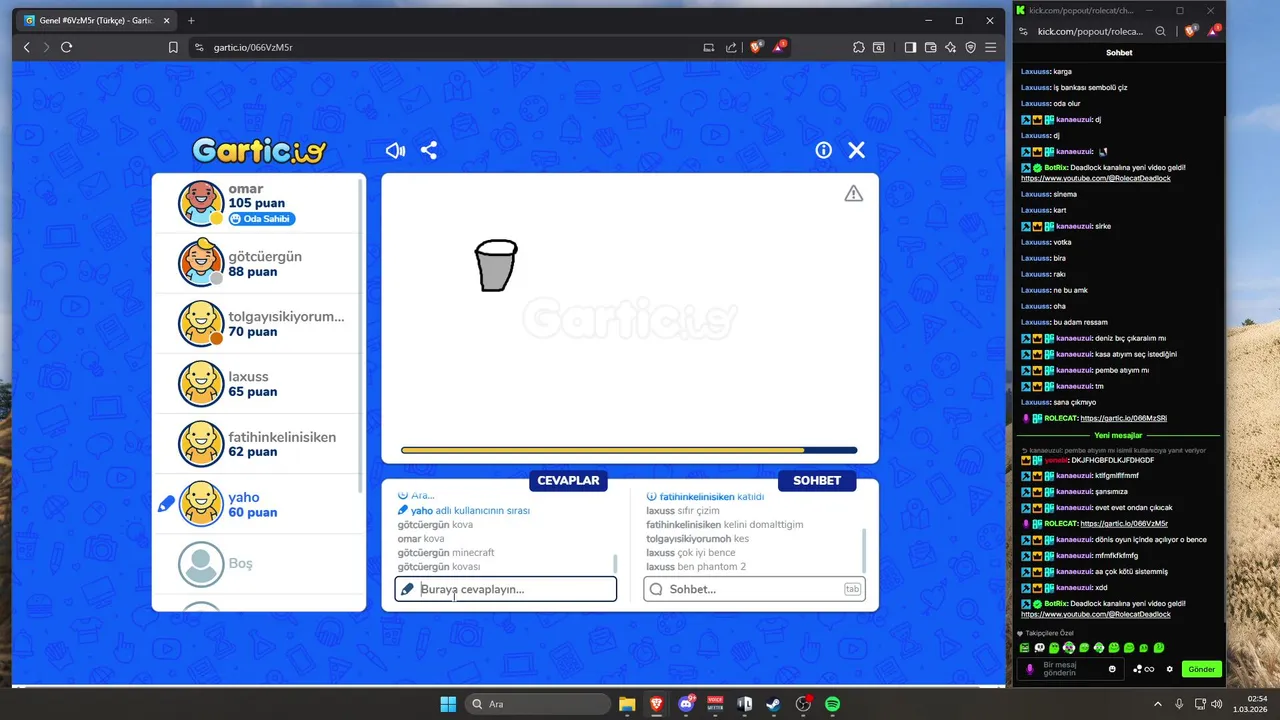Image resolution: width=1280 pixels, height=720 pixels.
Task: Bookmark this page in Brave
Action: coord(173,47)
